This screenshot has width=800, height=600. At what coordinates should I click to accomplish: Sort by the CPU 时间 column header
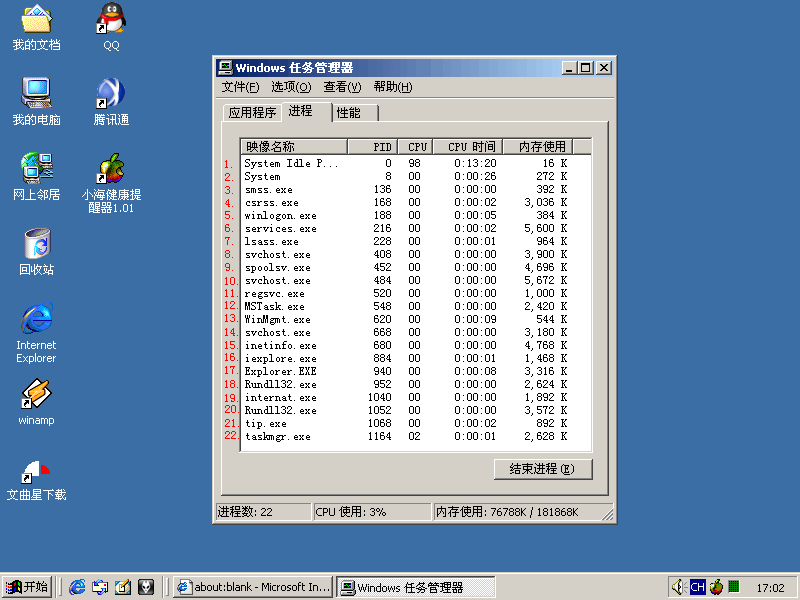click(x=468, y=147)
